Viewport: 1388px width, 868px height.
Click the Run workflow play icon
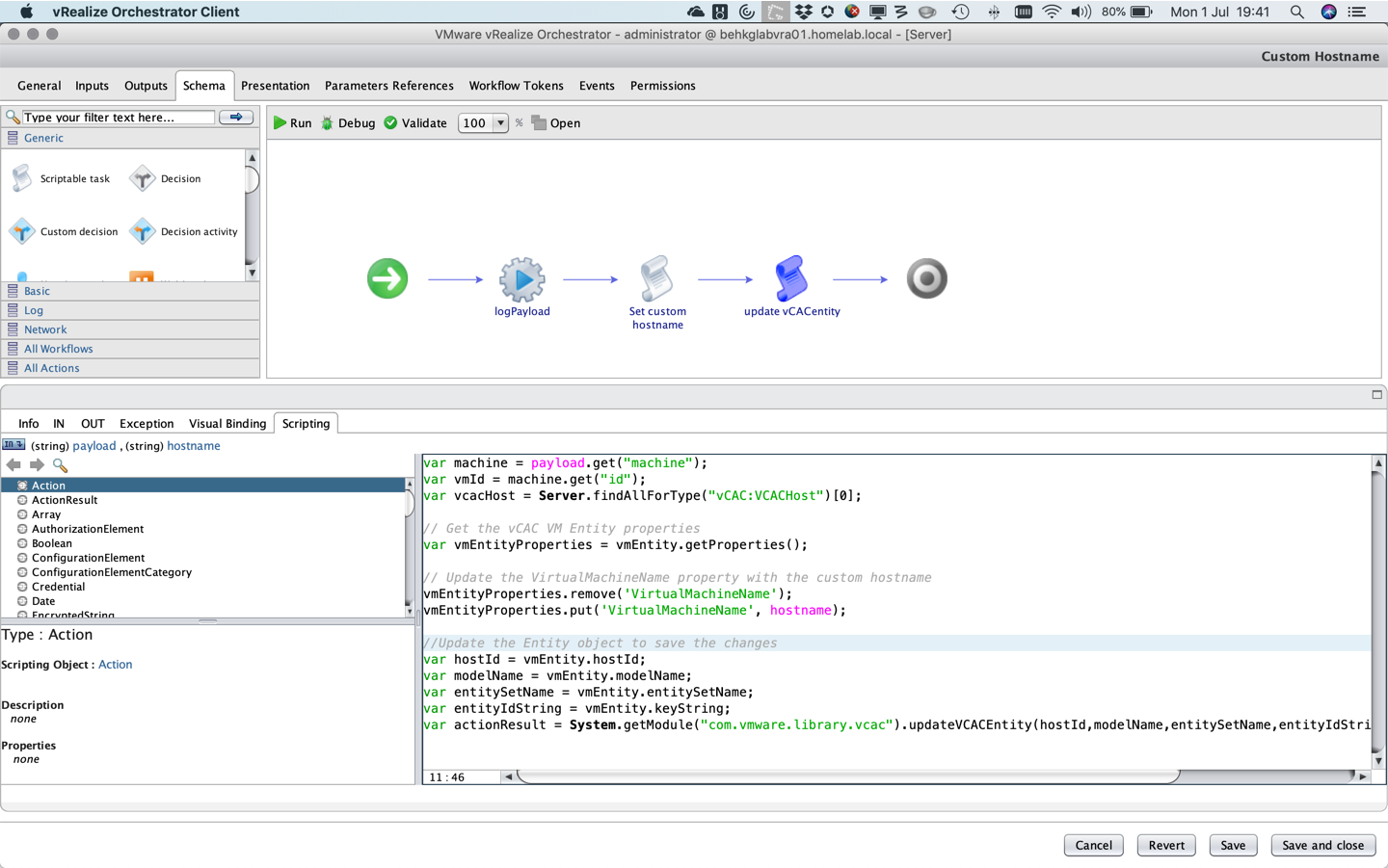point(280,122)
